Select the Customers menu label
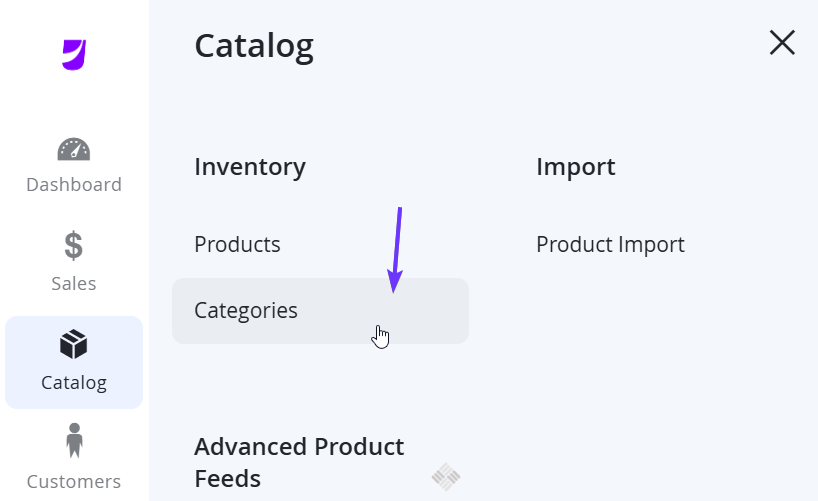The width and height of the screenshot is (818, 501). click(x=74, y=481)
